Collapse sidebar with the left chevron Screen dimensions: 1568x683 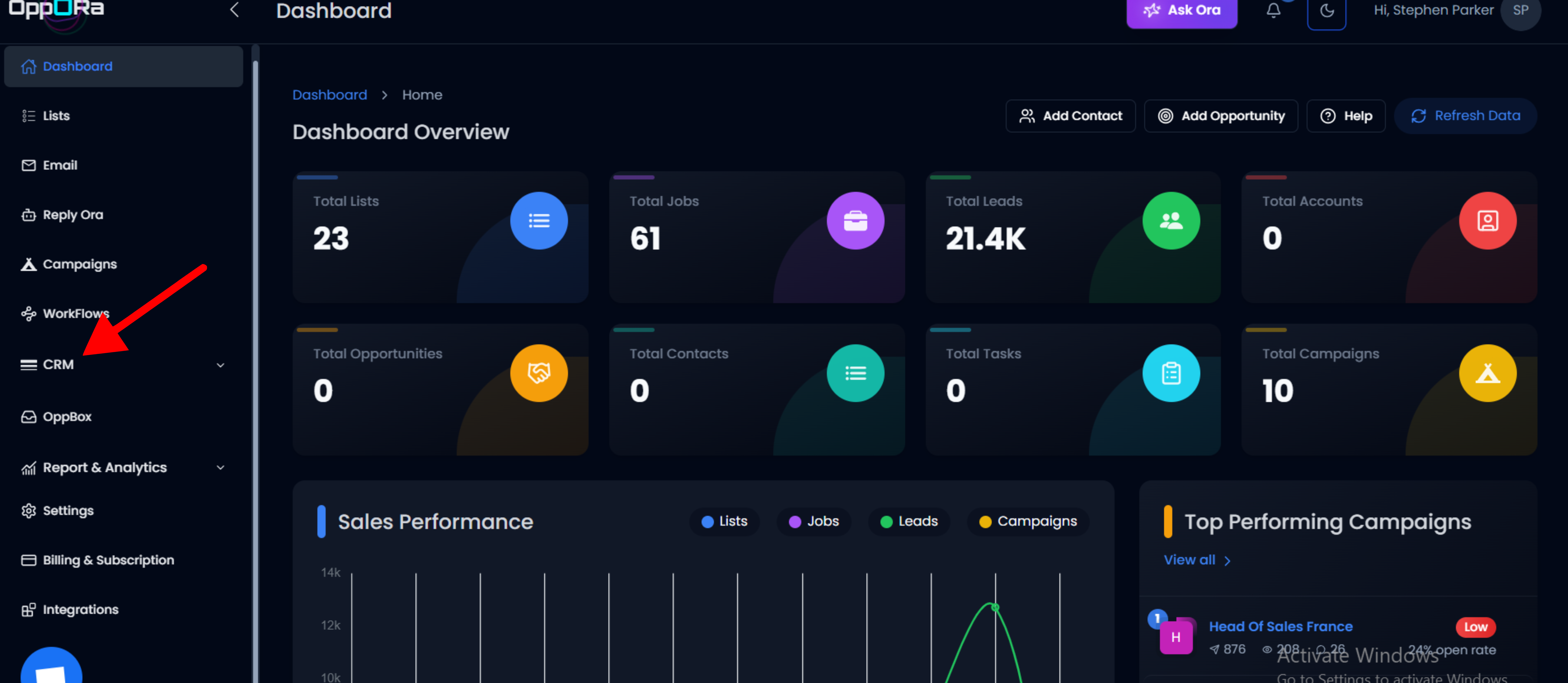234,10
